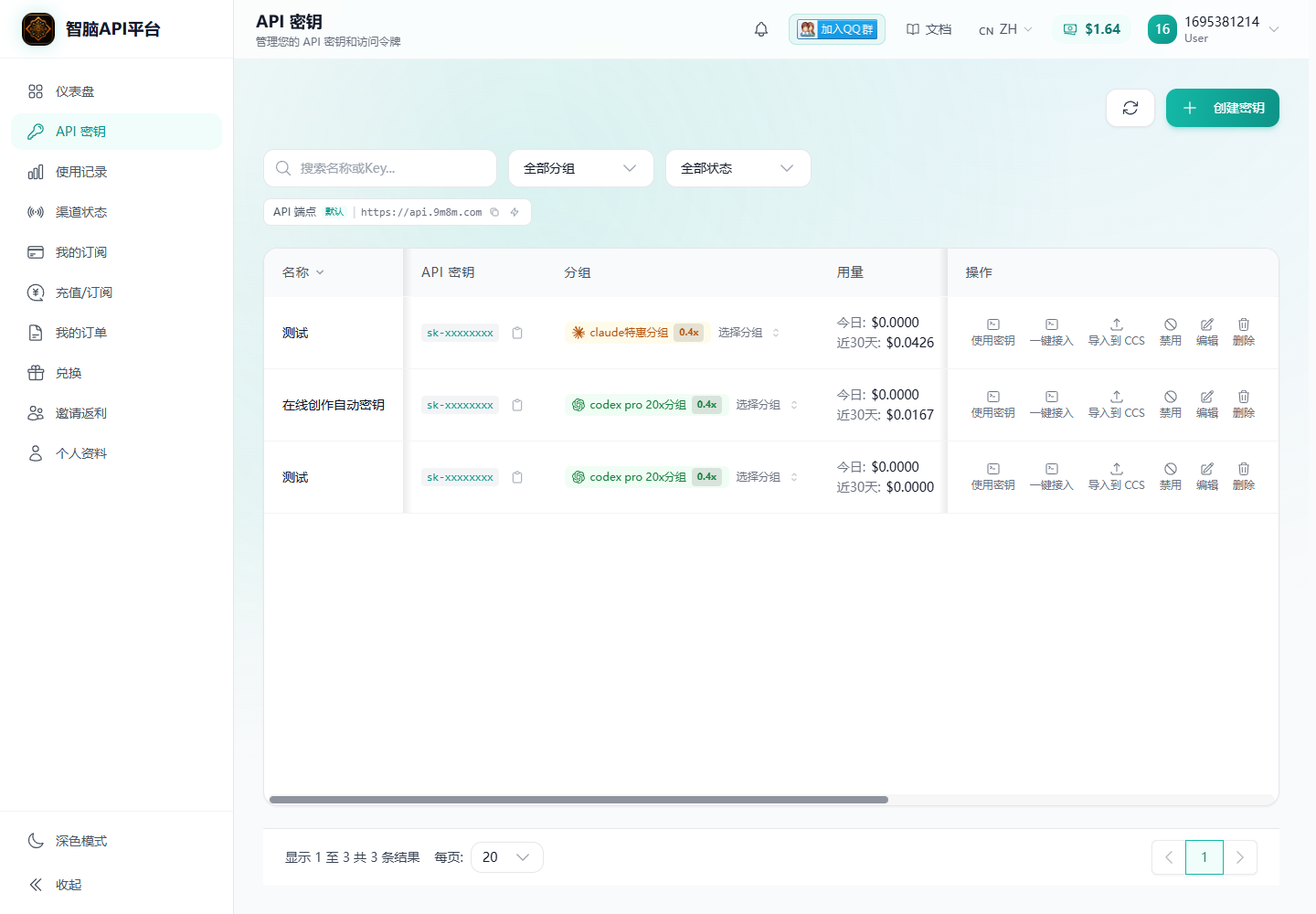
Task: Click the 近30天: $0.0426 usage value
Action: (x=886, y=343)
